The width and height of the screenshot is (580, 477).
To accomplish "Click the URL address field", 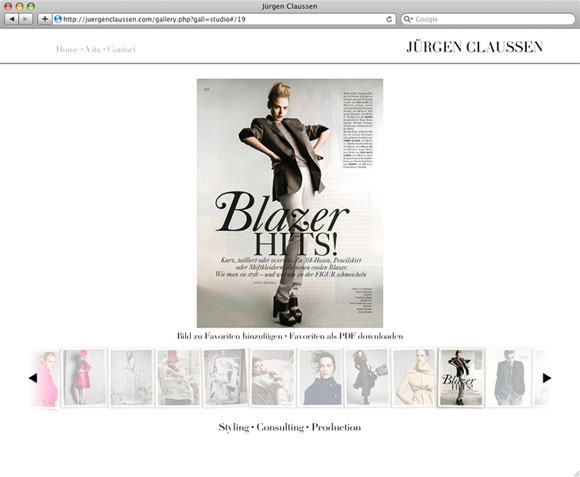I will pyautogui.click(x=223, y=19).
